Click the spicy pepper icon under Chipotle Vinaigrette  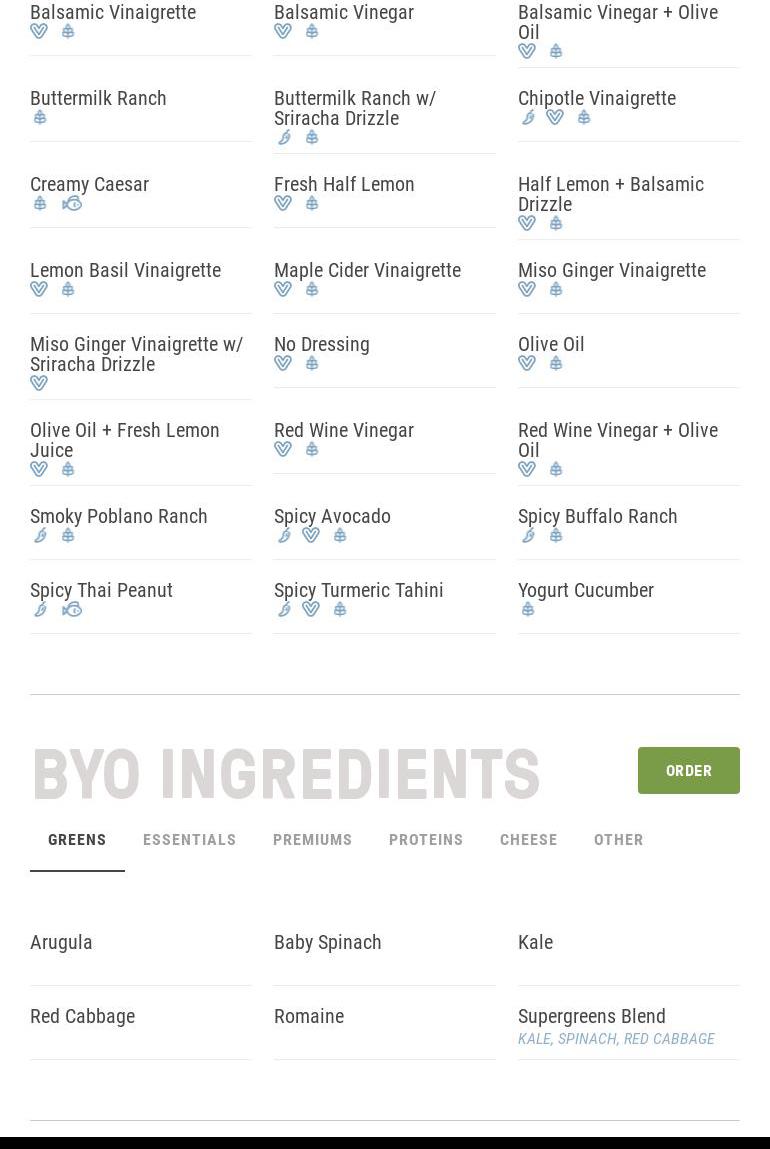(x=527, y=117)
